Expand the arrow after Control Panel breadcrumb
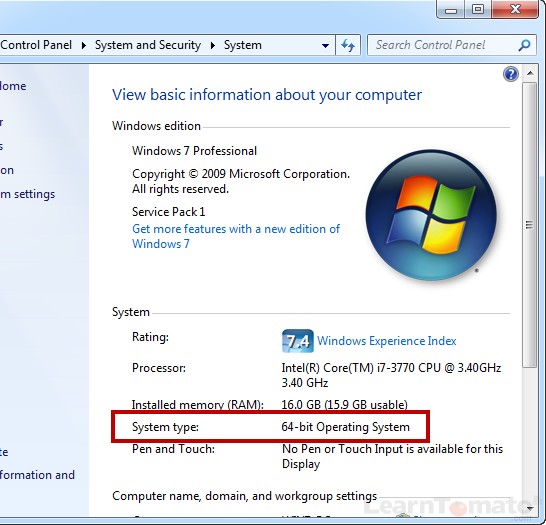This screenshot has height=525, width=546. pyautogui.click(x=84, y=45)
